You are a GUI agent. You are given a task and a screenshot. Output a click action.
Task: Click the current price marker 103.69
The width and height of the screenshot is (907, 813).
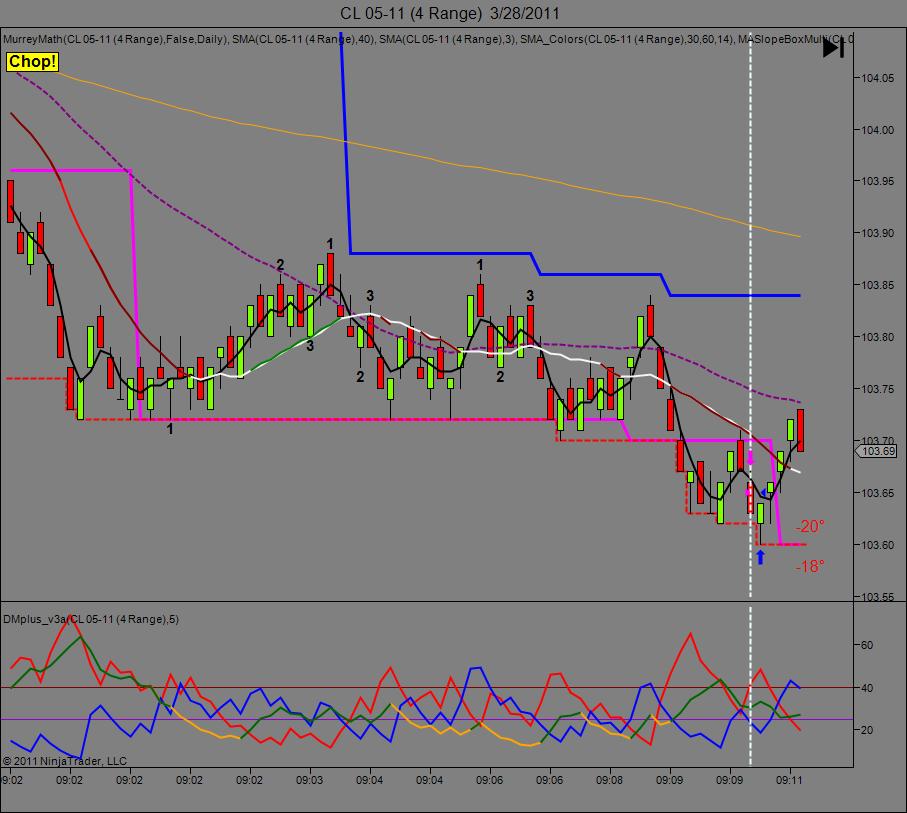pos(877,451)
